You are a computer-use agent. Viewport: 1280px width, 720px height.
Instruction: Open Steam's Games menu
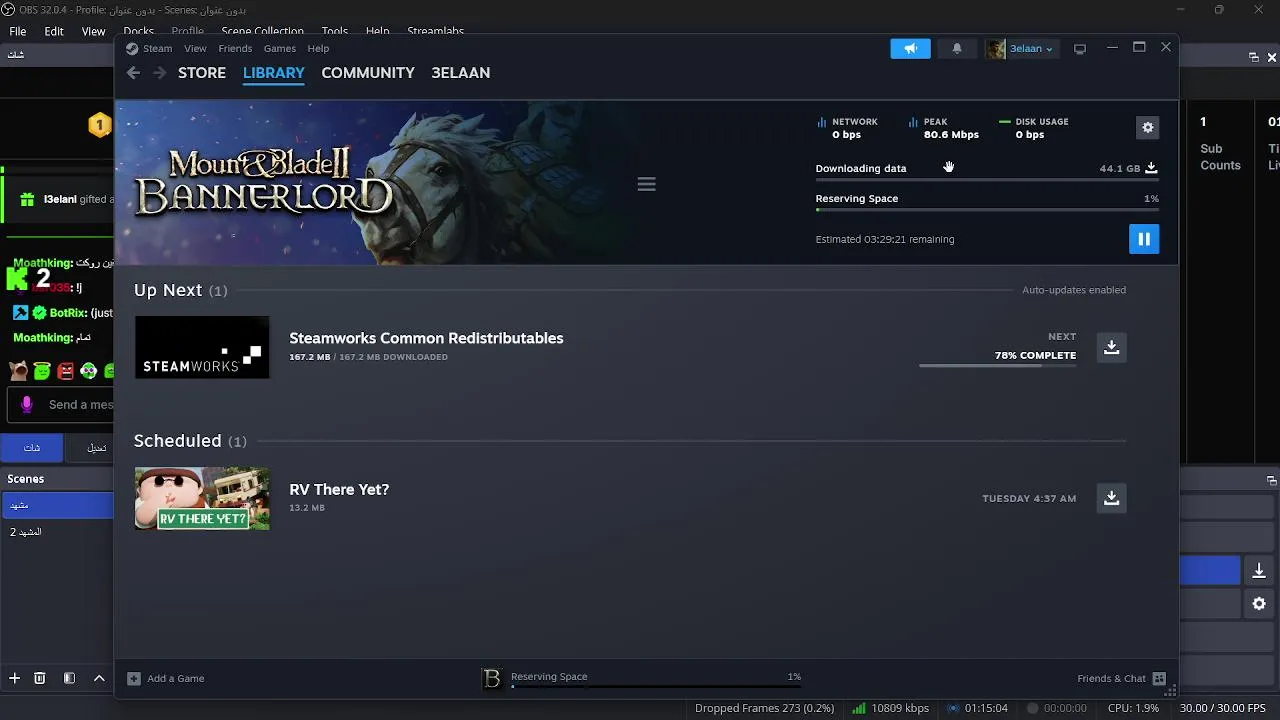tap(280, 48)
